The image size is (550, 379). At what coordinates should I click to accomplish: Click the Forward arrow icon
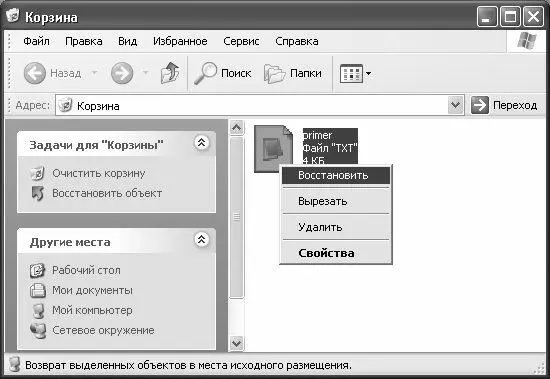(122, 73)
